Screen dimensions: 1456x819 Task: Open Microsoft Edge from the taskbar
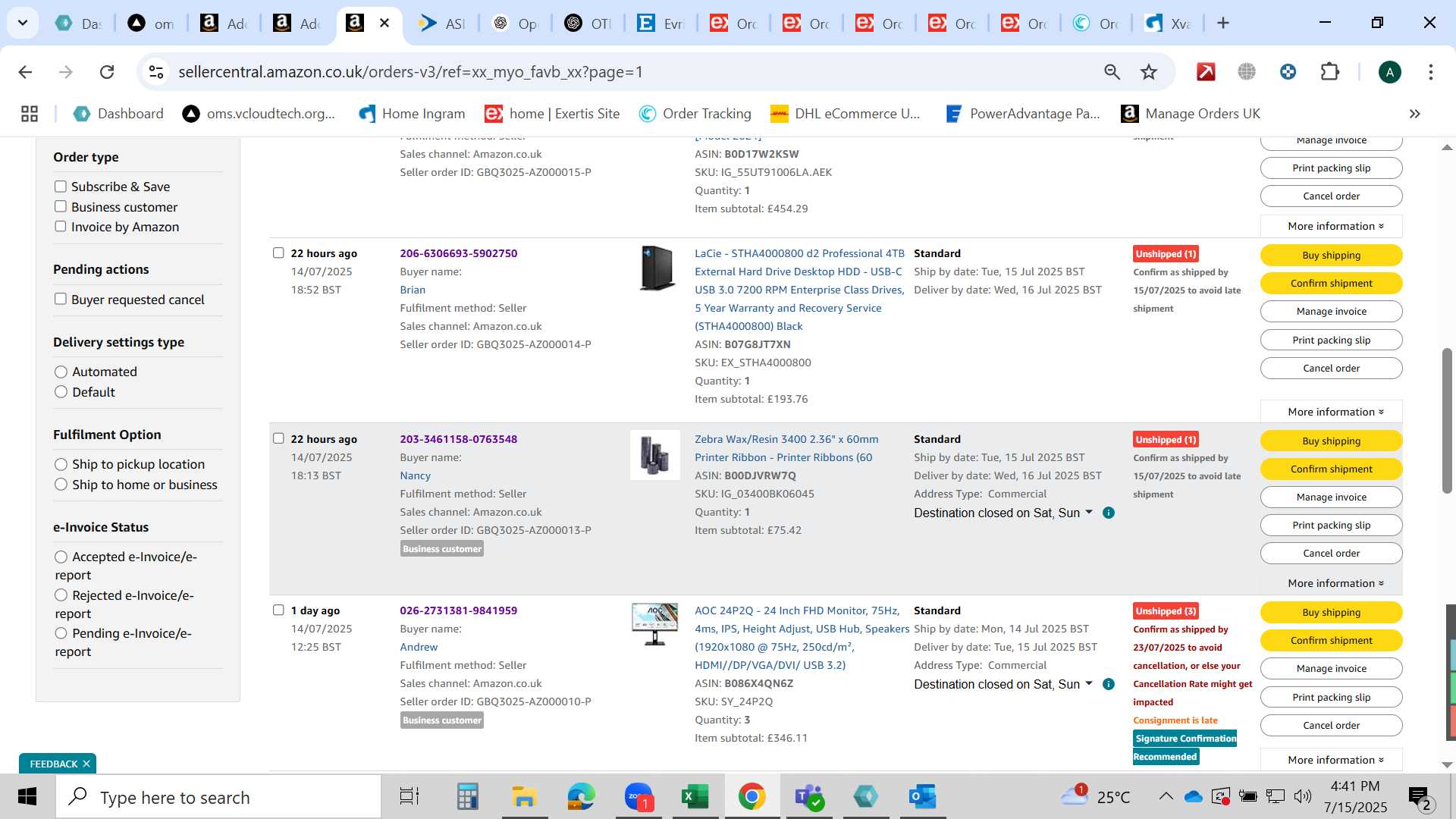coord(581,797)
